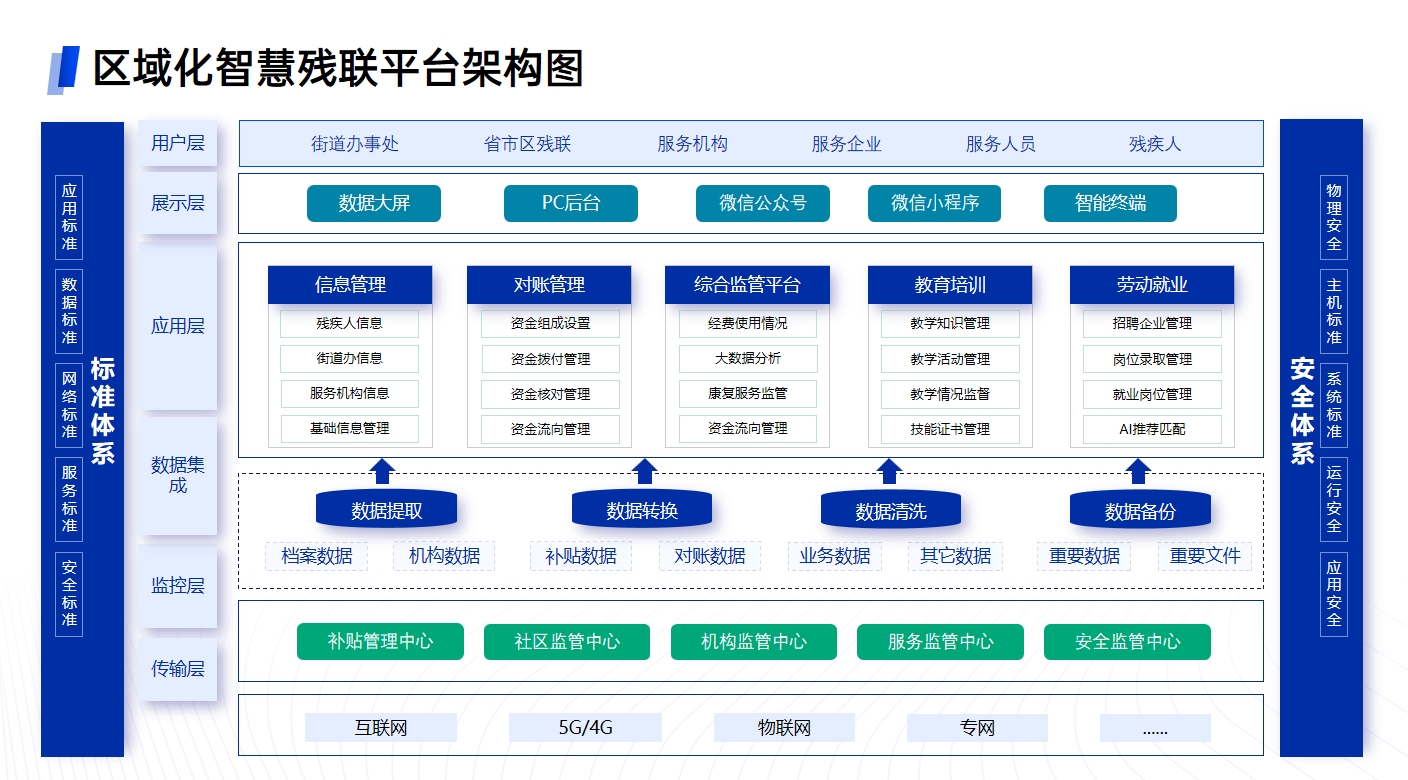Click the 微信公众号 block
Viewport: 1408px width, 780px height.
(x=762, y=203)
